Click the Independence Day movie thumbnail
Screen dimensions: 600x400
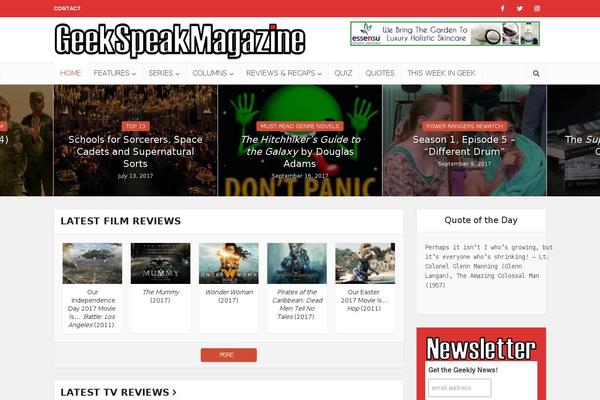pyautogui.click(x=92, y=263)
